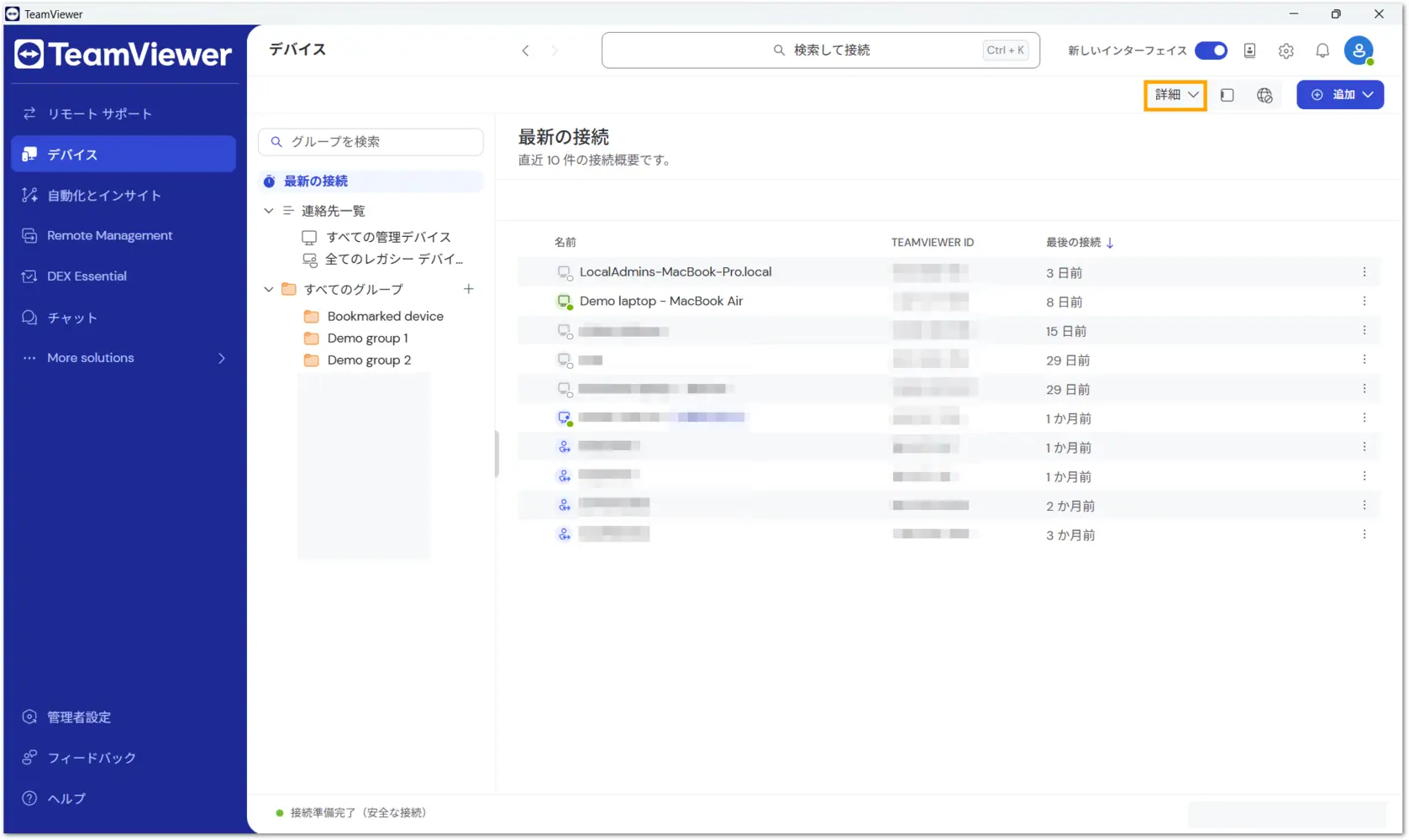Click the globe settings icon
1409x840 pixels.
click(x=1264, y=95)
